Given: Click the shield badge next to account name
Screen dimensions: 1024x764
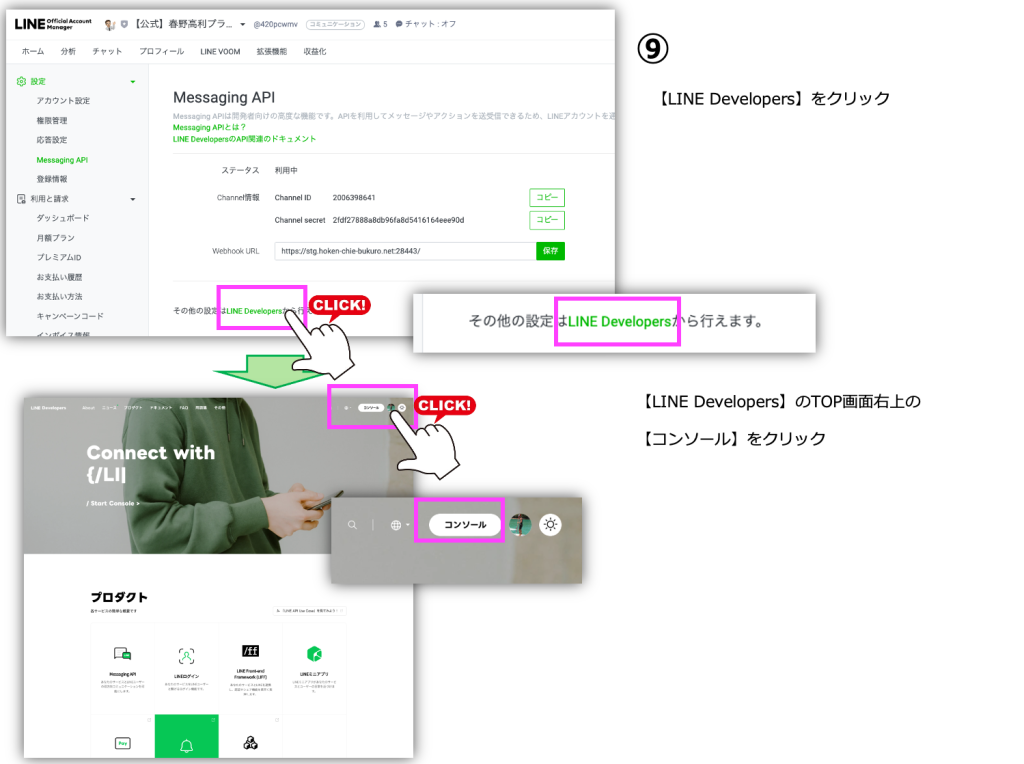Looking at the screenshot, I should coord(124,24).
